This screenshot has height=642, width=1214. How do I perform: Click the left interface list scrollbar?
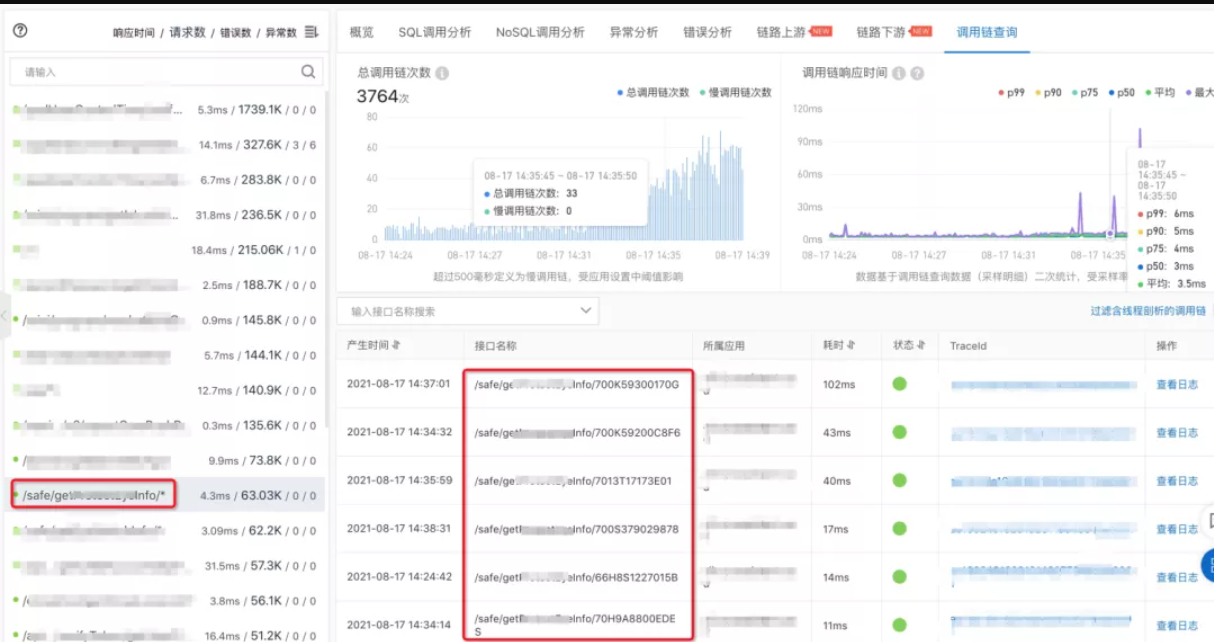[x=325, y=260]
